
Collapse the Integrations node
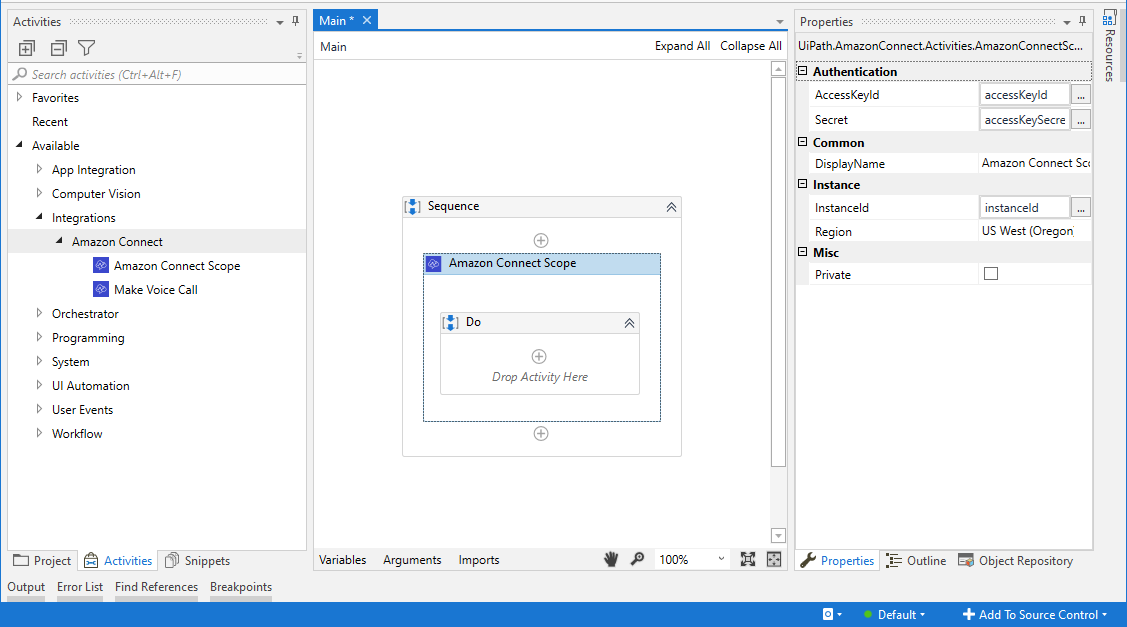40,216
